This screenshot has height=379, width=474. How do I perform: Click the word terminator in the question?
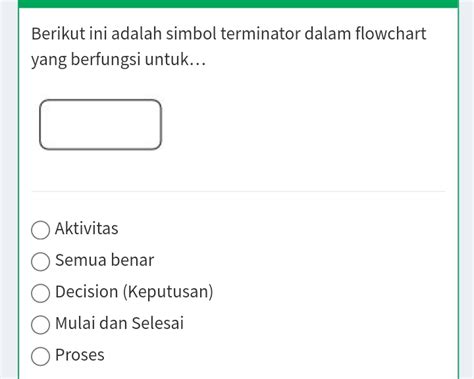260,34
